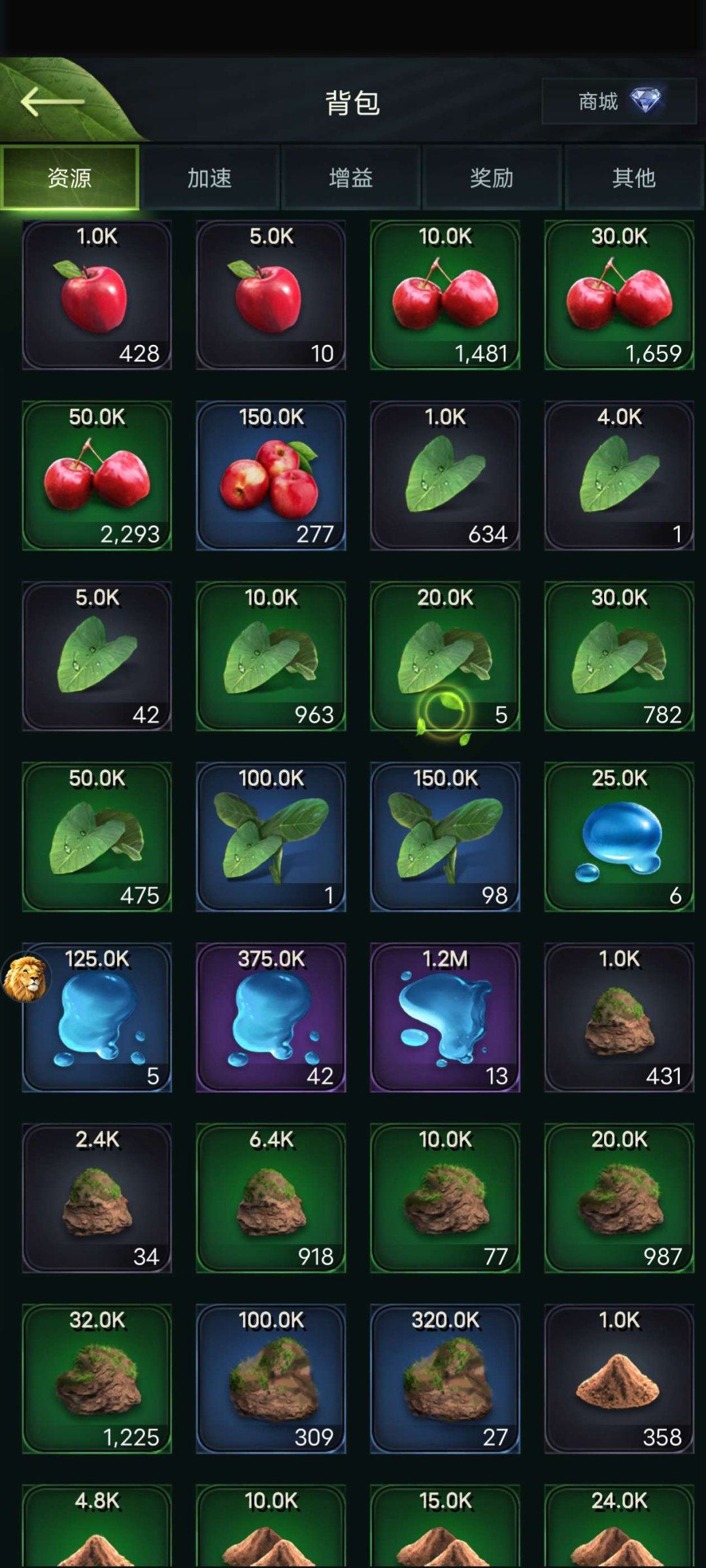Switch to the 增益 tab
Screen dimensions: 706x1568
pos(351,178)
